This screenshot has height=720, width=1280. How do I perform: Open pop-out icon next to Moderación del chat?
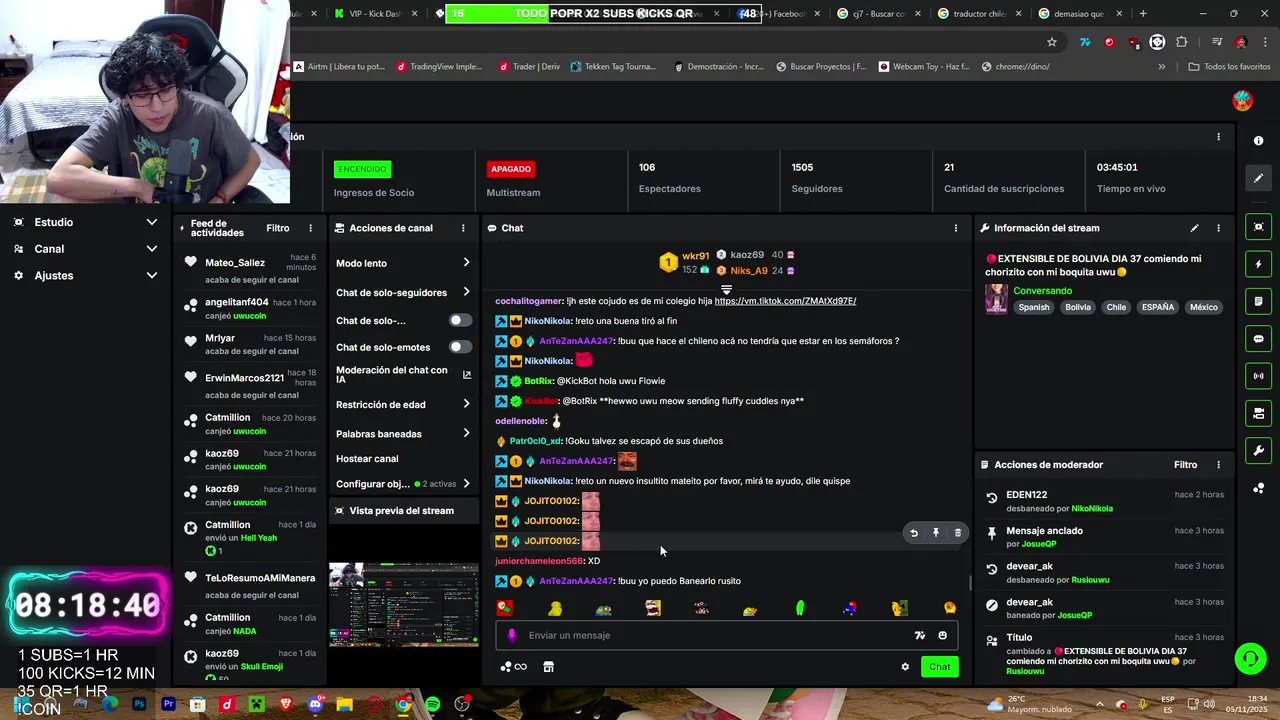pos(466,375)
